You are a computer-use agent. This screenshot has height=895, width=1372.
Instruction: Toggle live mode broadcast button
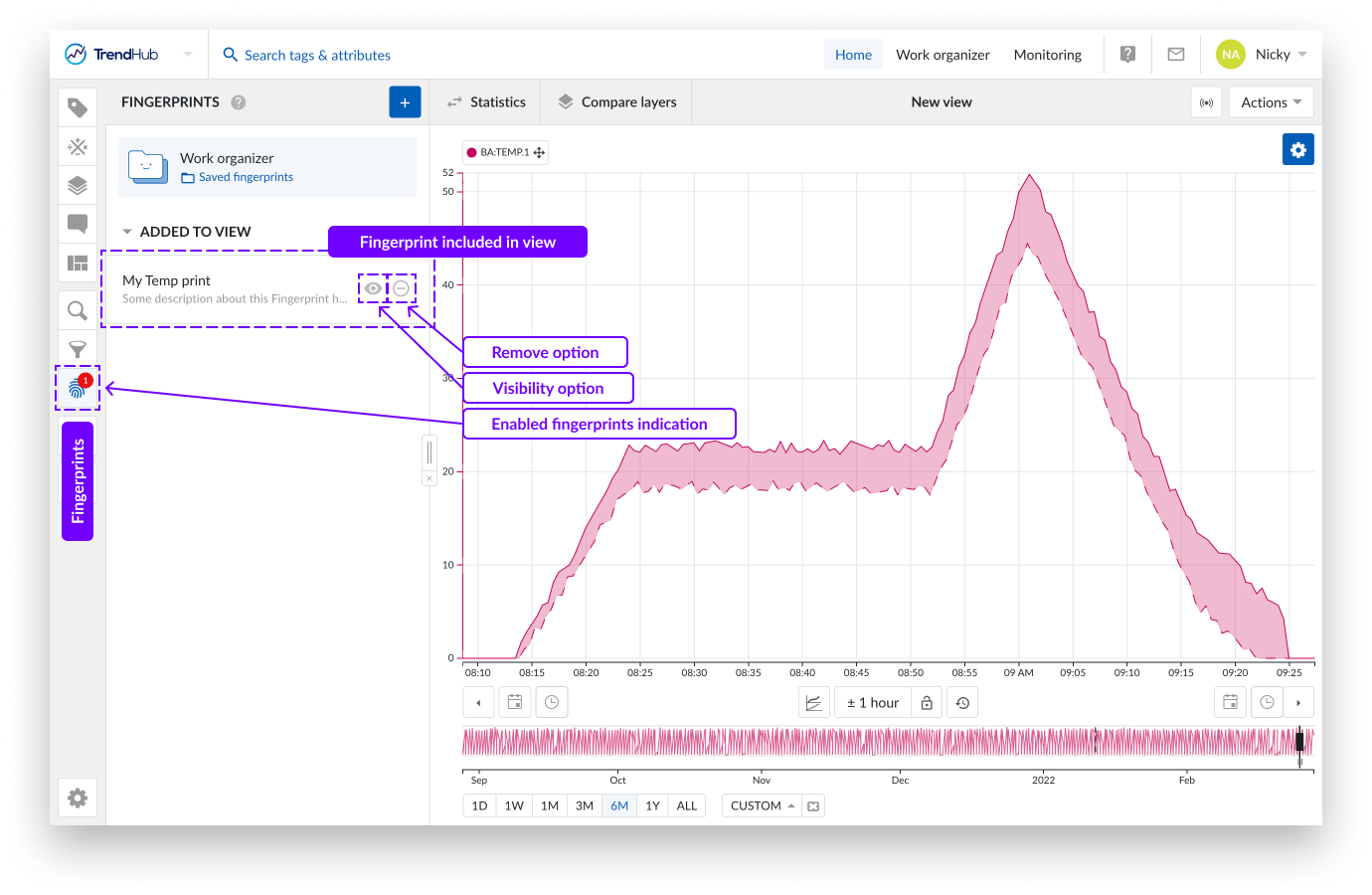tap(1206, 102)
